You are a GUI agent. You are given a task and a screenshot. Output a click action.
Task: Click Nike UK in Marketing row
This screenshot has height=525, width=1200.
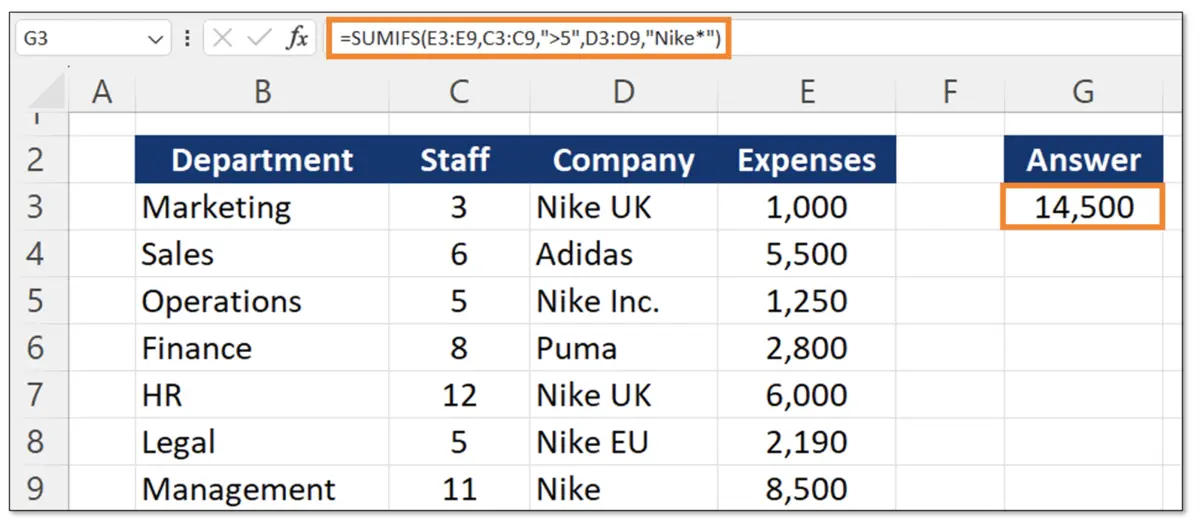(x=623, y=207)
